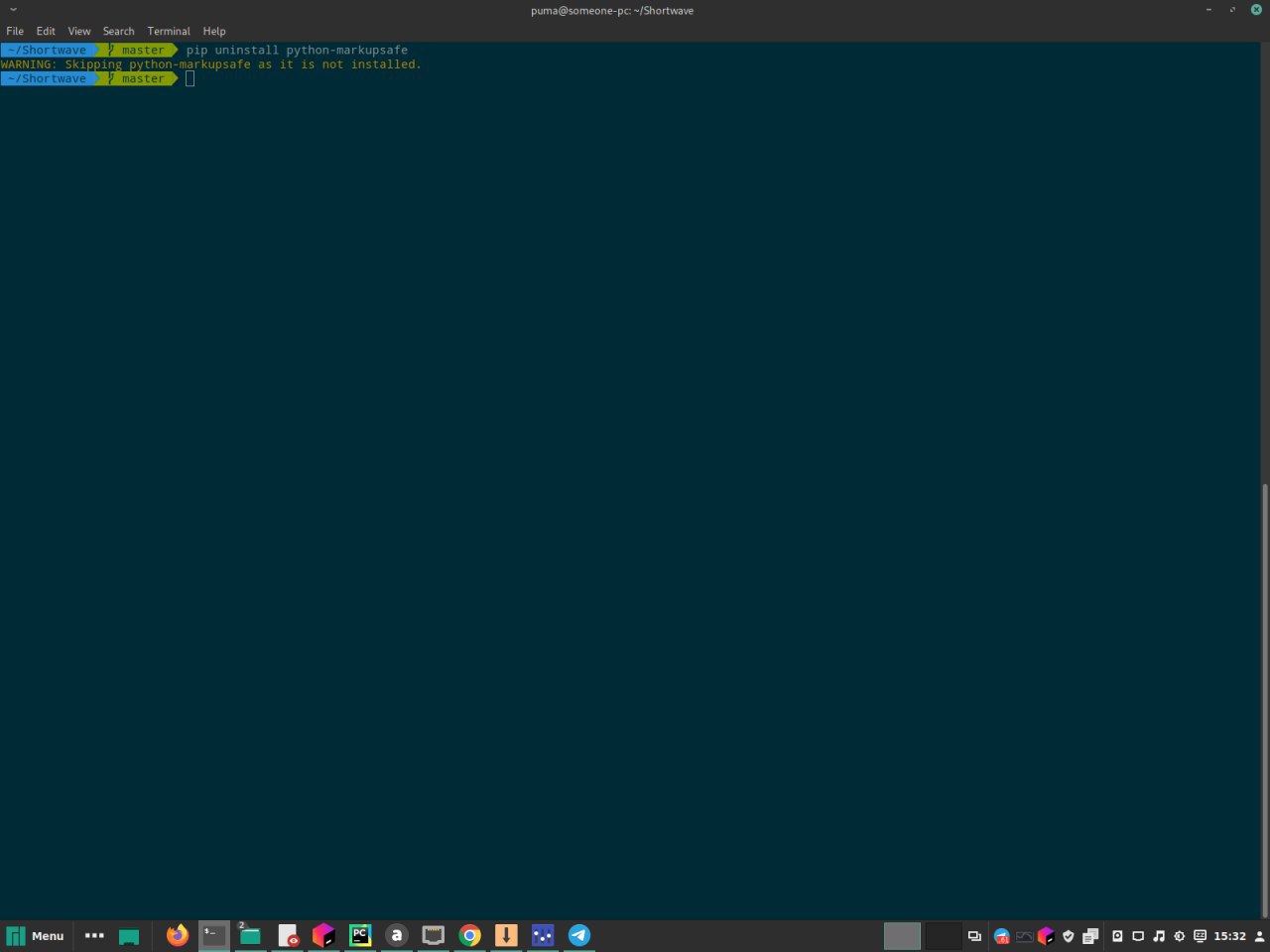Click the 15:32 clock
The image size is (1270, 952).
tap(1229, 935)
